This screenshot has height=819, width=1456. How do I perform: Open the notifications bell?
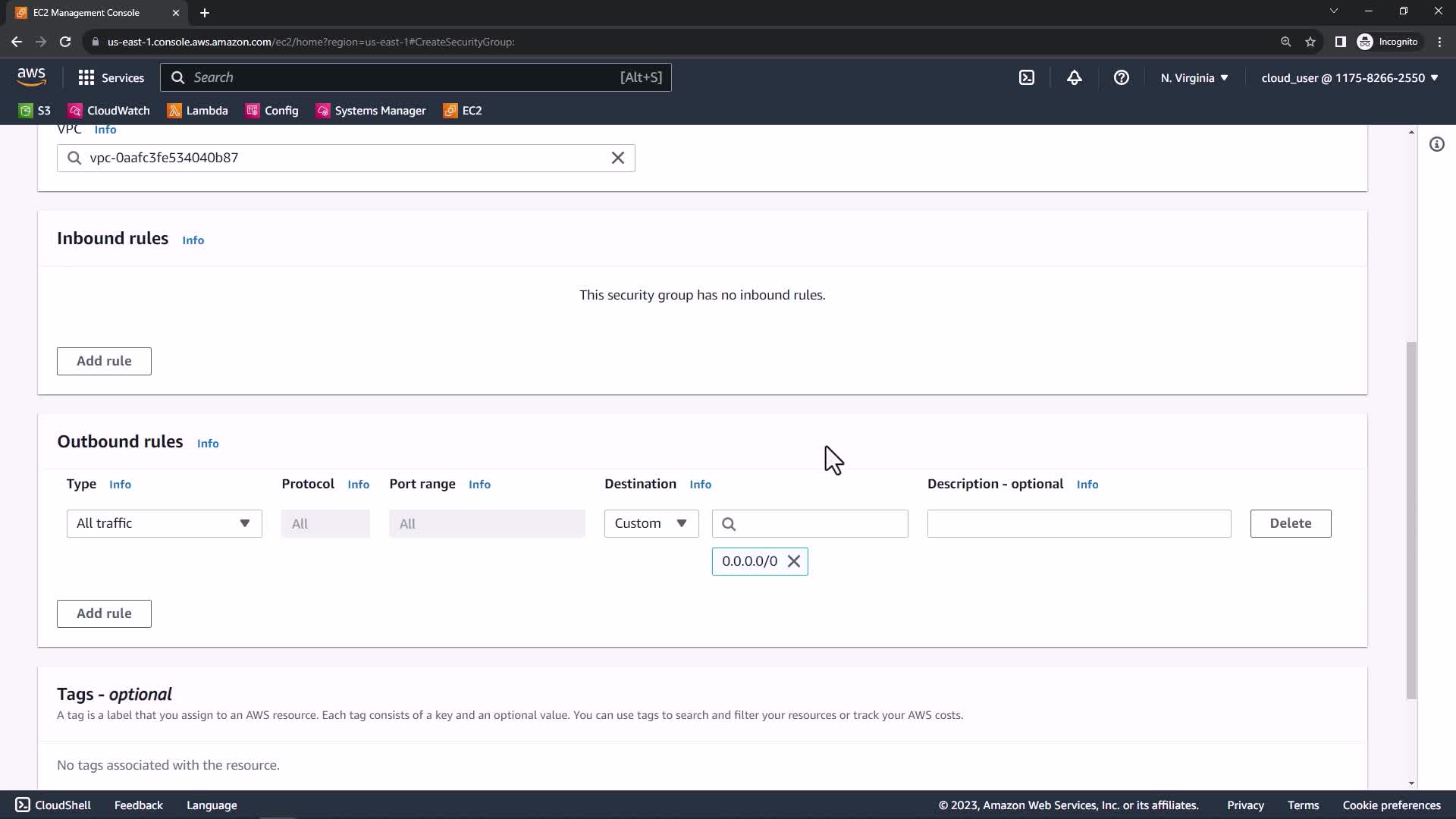click(x=1074, y=77)
